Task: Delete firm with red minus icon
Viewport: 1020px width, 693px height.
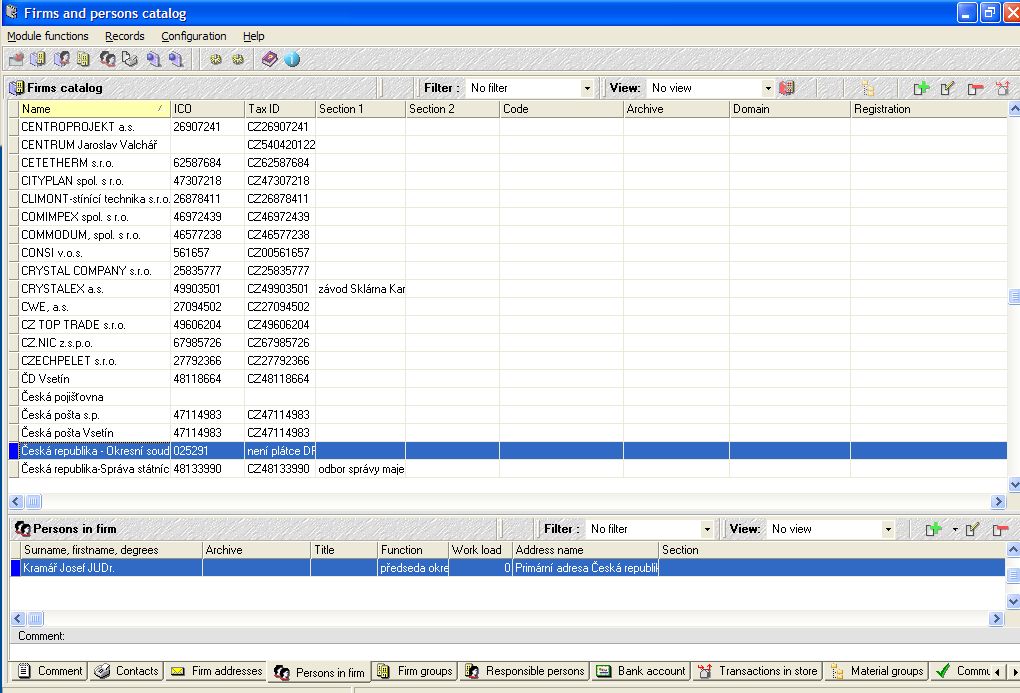Action: coord(975,88)
